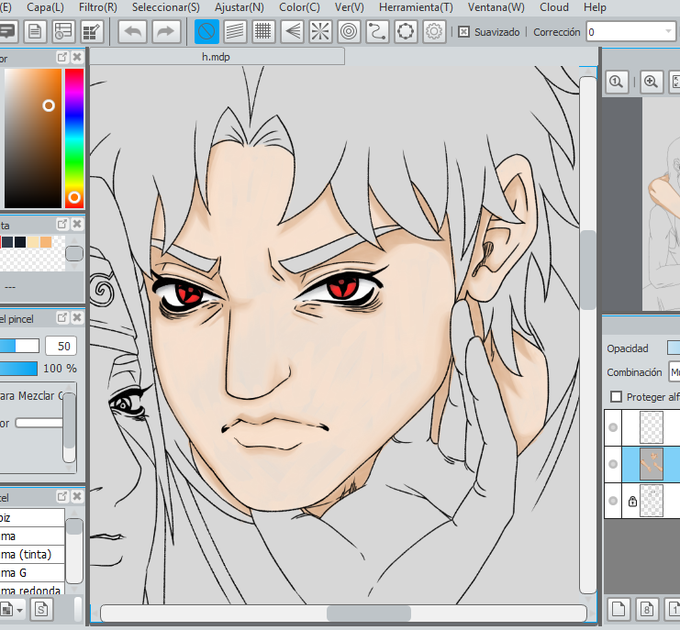Click new 8-bit layer icon
Screen dimensions: 680x630
coord(647,610)
